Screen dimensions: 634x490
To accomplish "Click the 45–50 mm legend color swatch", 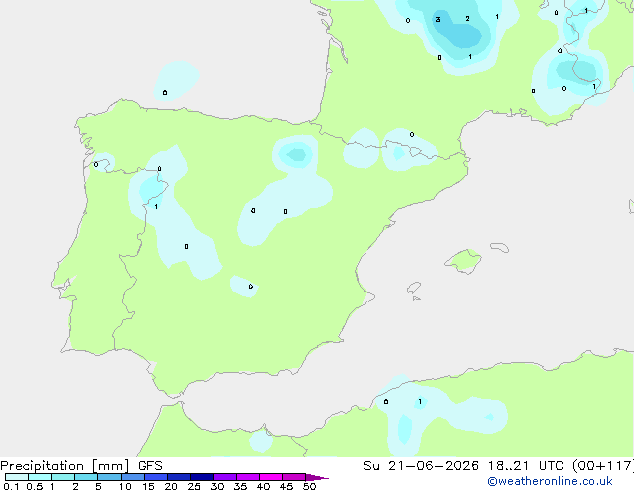I will point(294,477).
